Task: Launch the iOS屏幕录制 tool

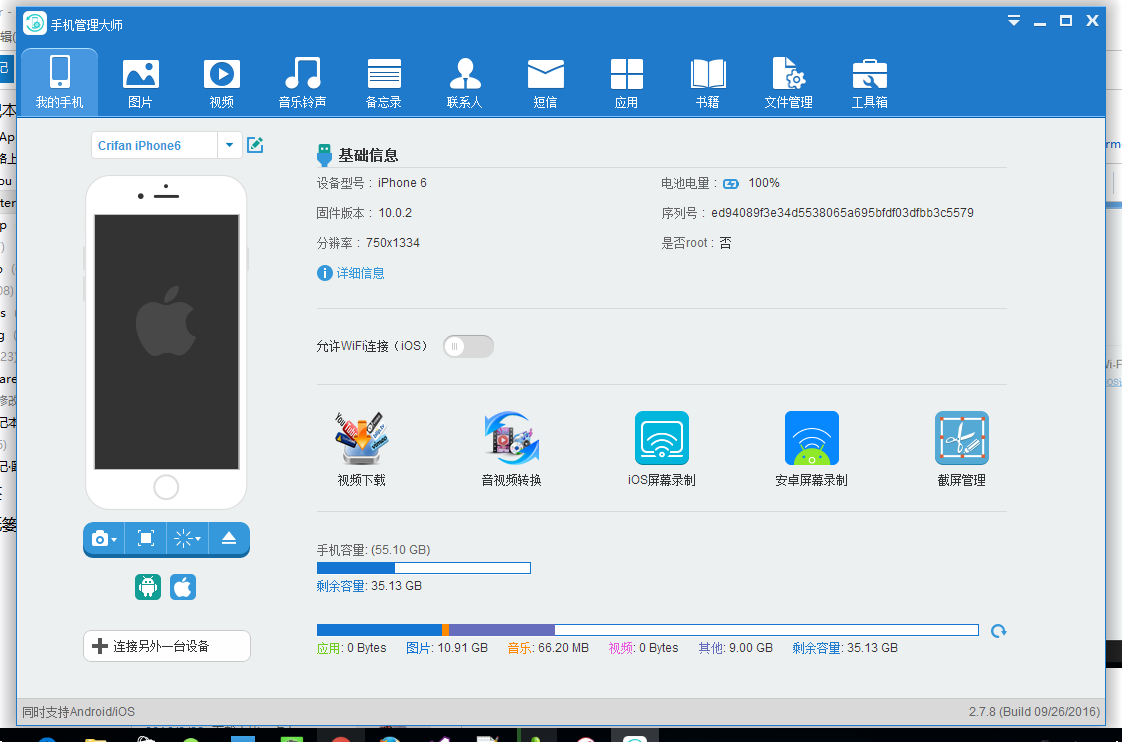Action: tap(662, 449)
